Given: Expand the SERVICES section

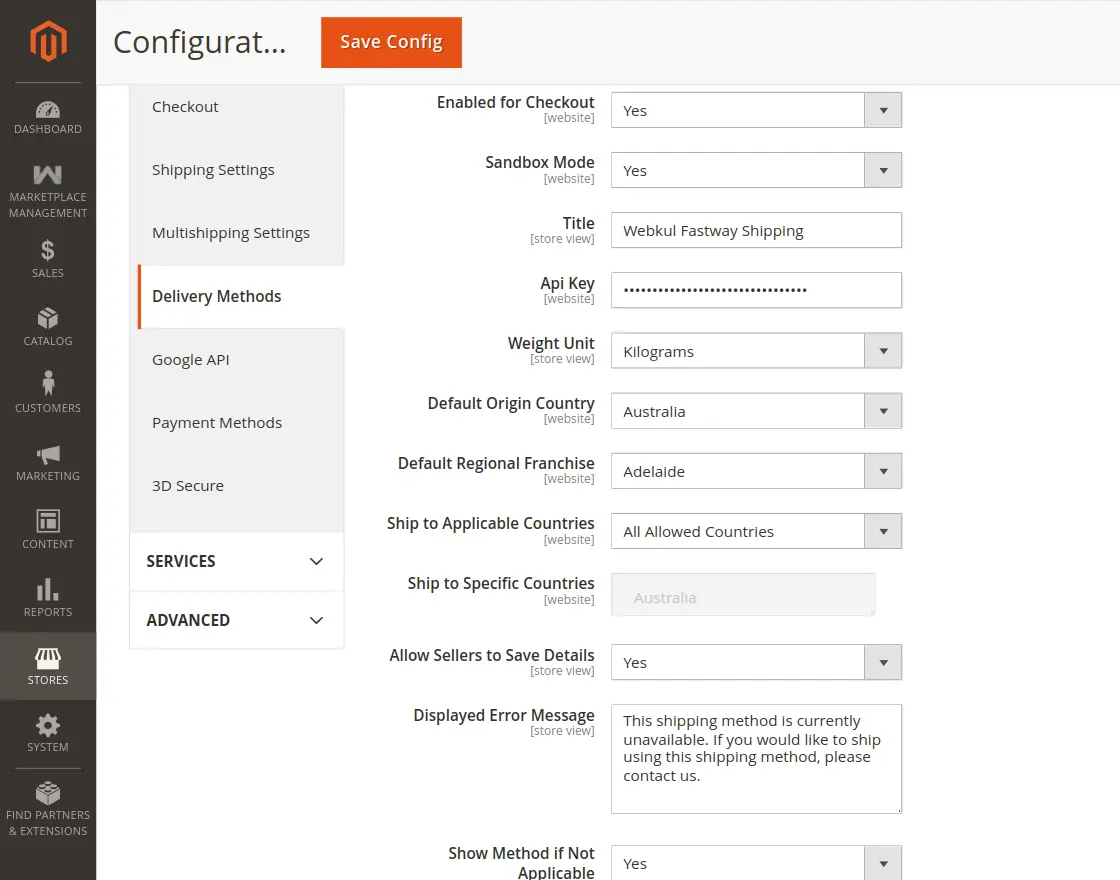Looking at the screenshot, I should (236, 561).
